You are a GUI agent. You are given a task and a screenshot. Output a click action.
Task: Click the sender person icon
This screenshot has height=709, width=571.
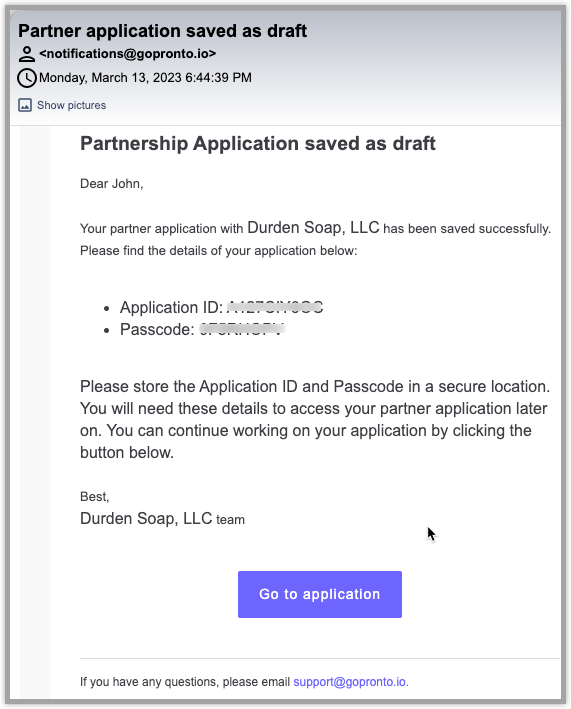pos(27,54)
